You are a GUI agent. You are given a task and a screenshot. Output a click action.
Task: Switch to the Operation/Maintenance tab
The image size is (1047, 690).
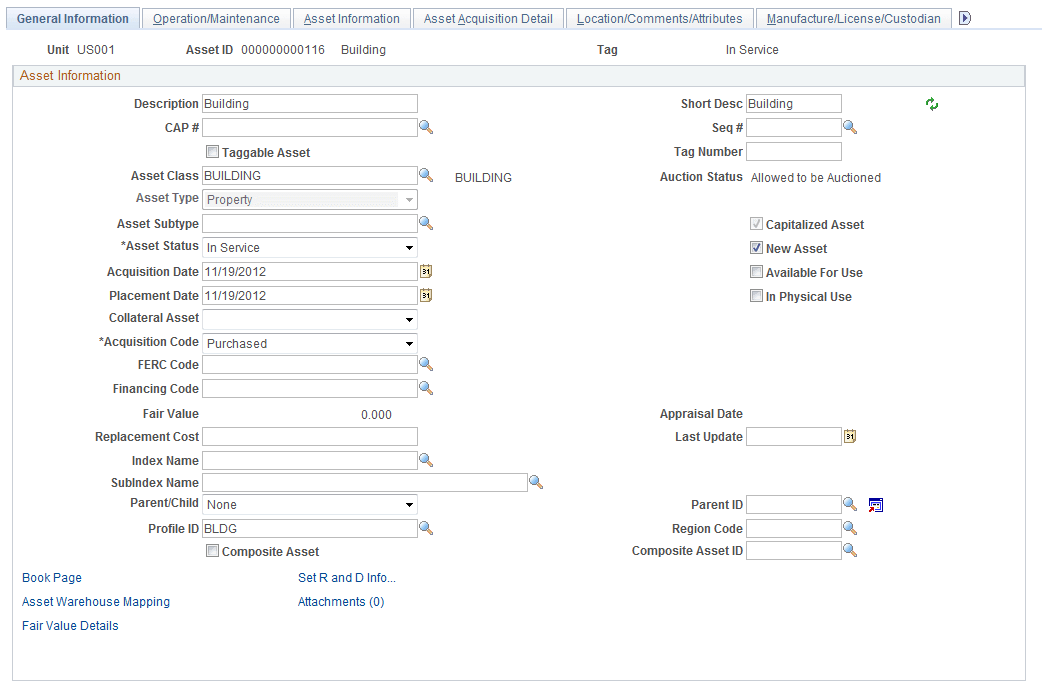click(x=214, y=17)
